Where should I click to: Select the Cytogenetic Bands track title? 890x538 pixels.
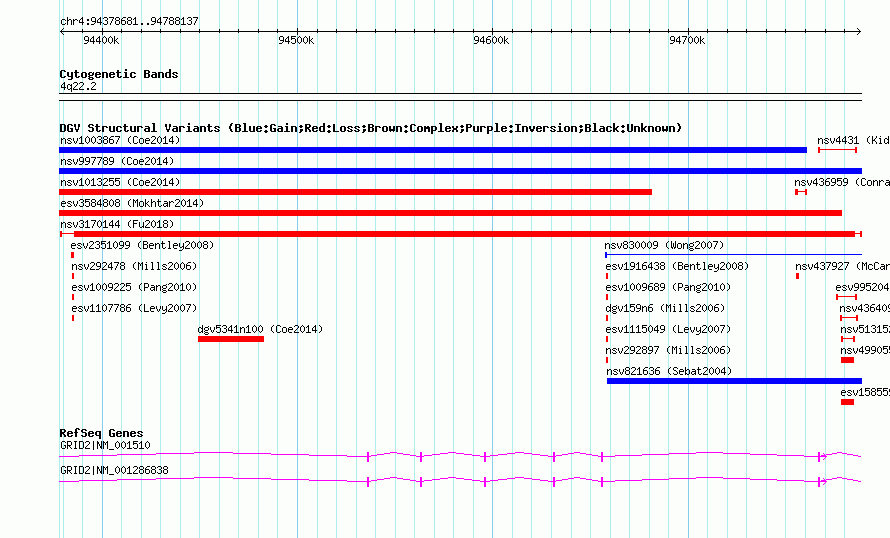[x=119, y=74]
